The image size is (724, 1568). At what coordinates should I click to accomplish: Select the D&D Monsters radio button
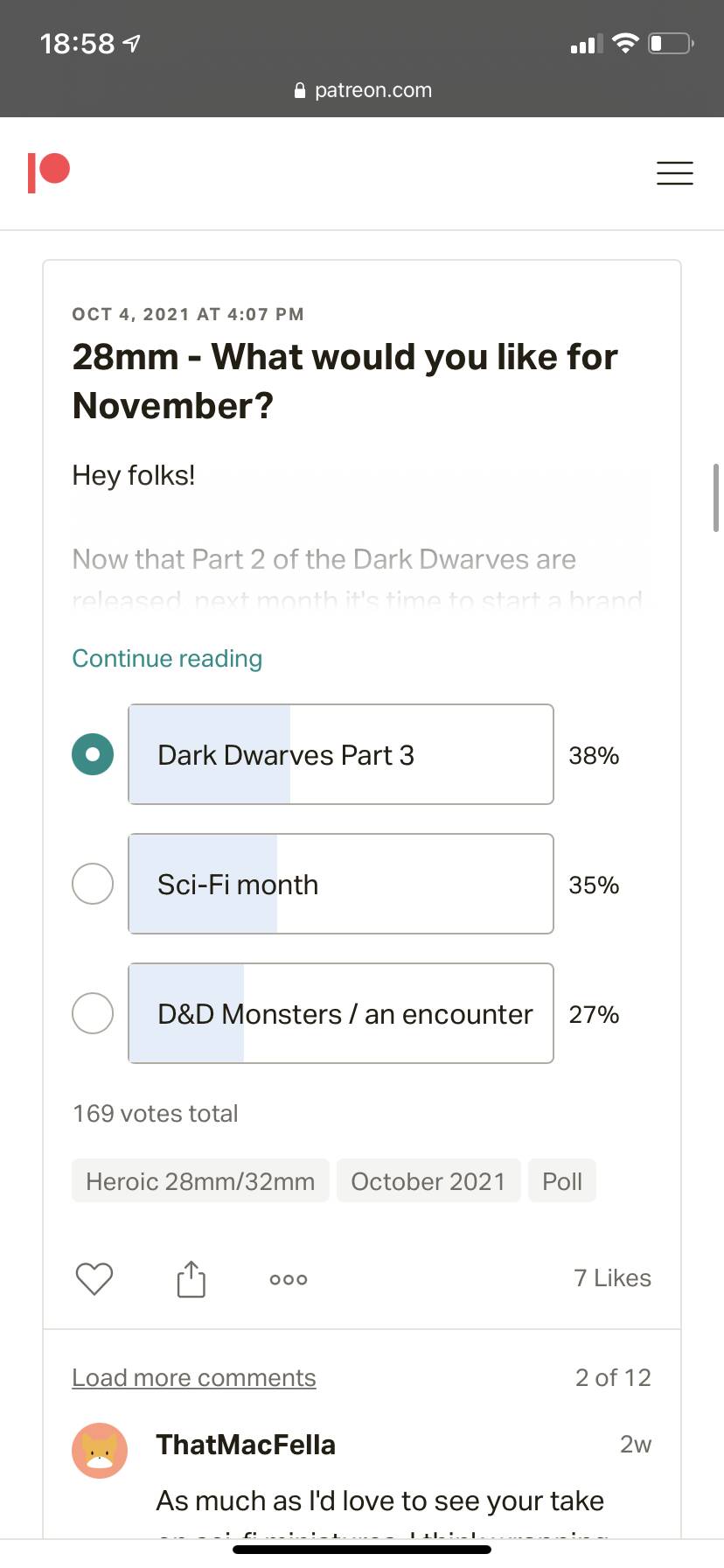click(93, 1013)
